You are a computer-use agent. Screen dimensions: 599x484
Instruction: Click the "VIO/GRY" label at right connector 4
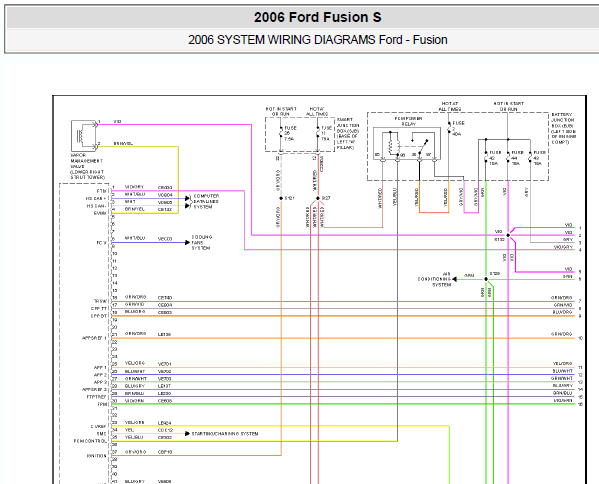point(563,247)
